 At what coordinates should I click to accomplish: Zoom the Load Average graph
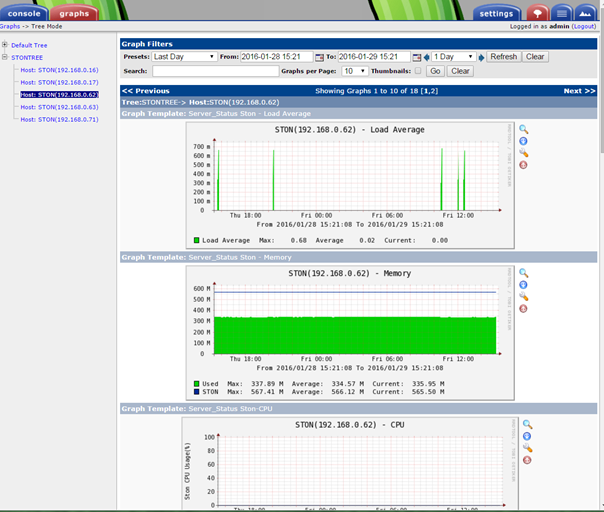pos(523,129)
